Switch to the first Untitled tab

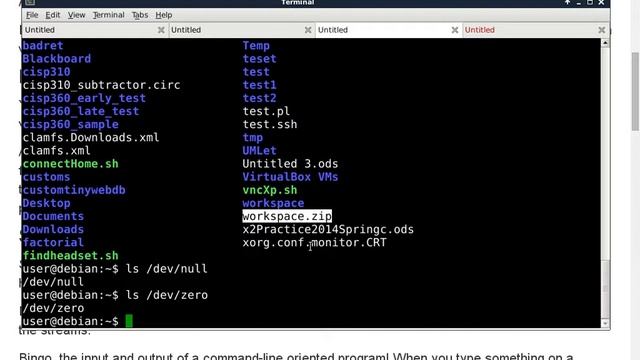95,30
